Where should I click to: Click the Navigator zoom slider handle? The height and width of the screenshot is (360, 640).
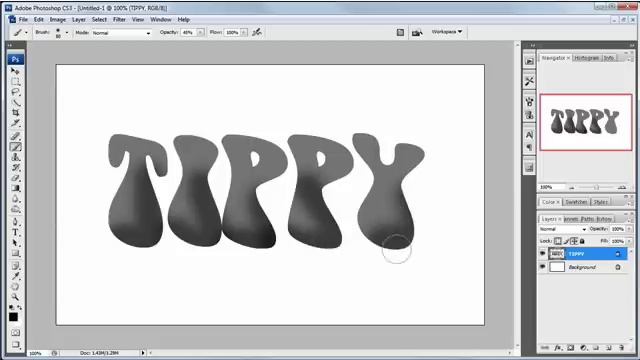click(x=596, y=187)
